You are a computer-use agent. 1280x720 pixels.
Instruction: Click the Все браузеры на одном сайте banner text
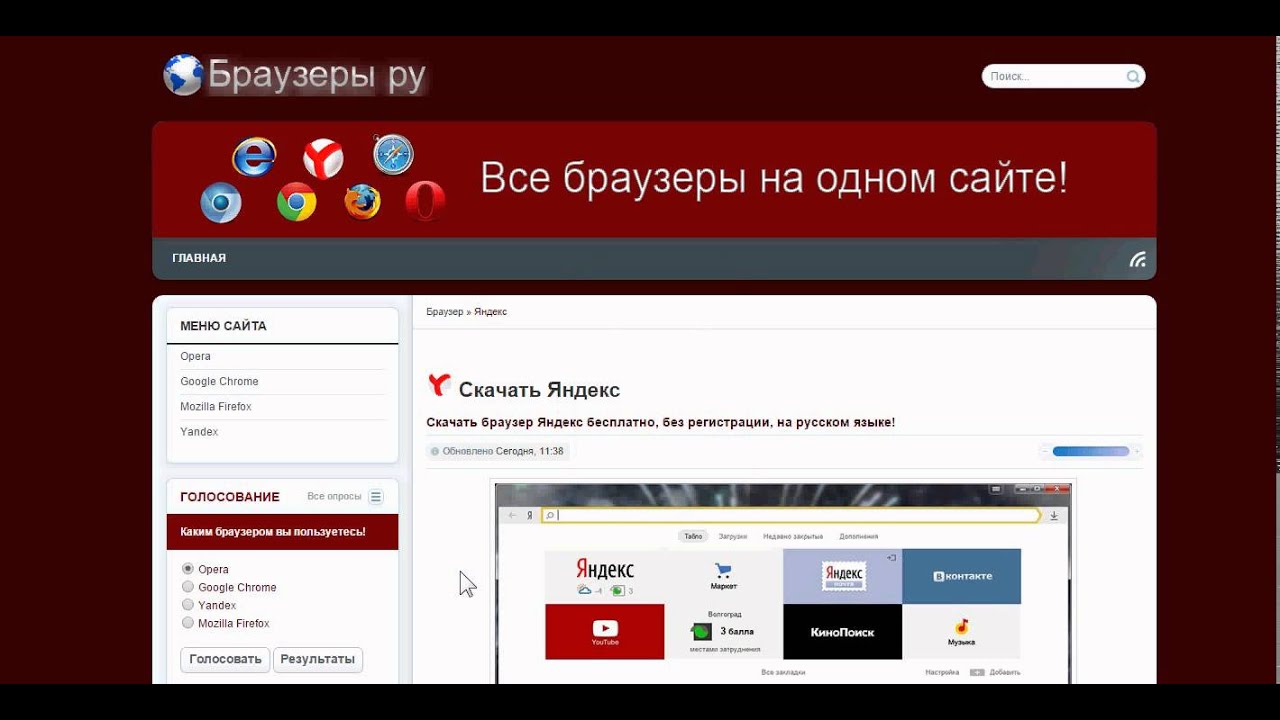(x=774, y=179)
